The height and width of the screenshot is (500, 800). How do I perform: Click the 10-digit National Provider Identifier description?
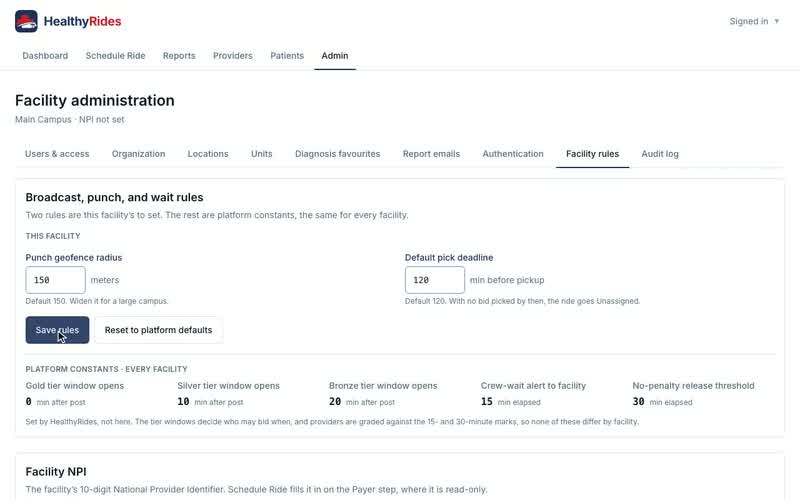point(257,490)
